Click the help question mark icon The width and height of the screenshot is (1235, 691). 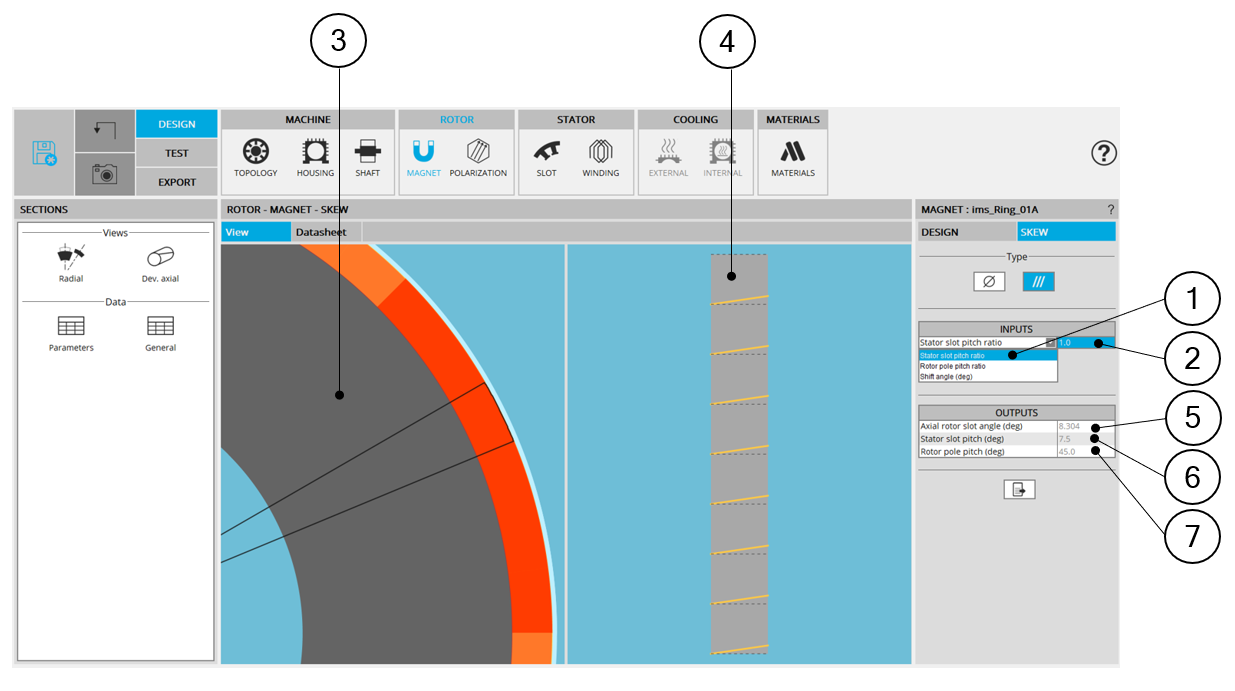point(1104,153)
